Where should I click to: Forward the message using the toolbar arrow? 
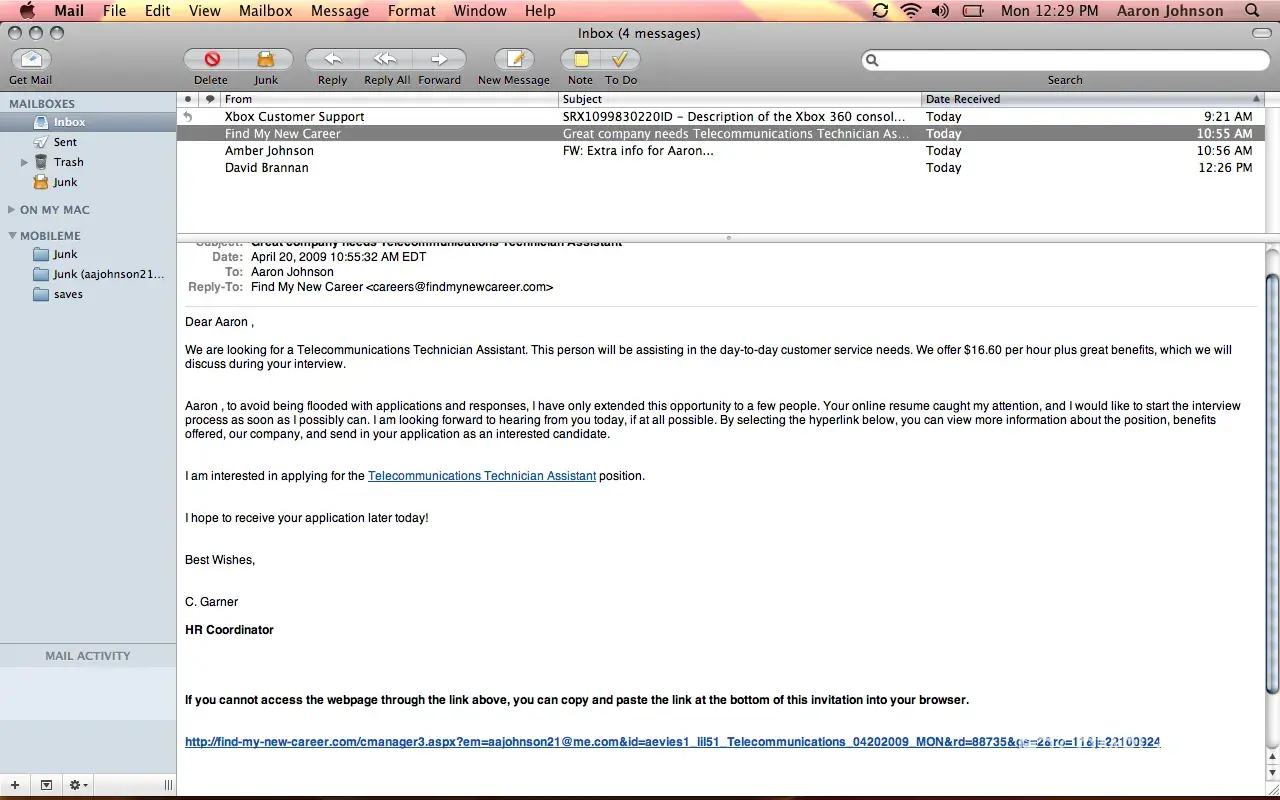(x=440, y=59)
